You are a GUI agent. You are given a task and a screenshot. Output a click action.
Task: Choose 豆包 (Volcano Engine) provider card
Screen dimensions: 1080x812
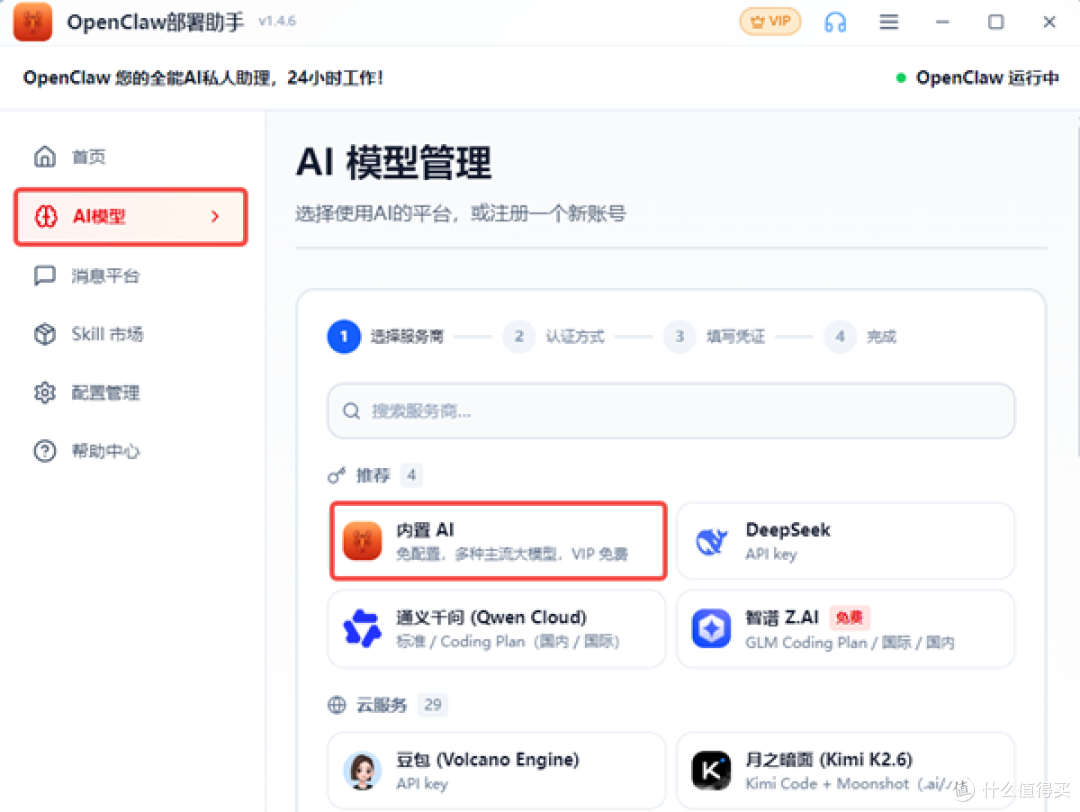pos(497,771)
